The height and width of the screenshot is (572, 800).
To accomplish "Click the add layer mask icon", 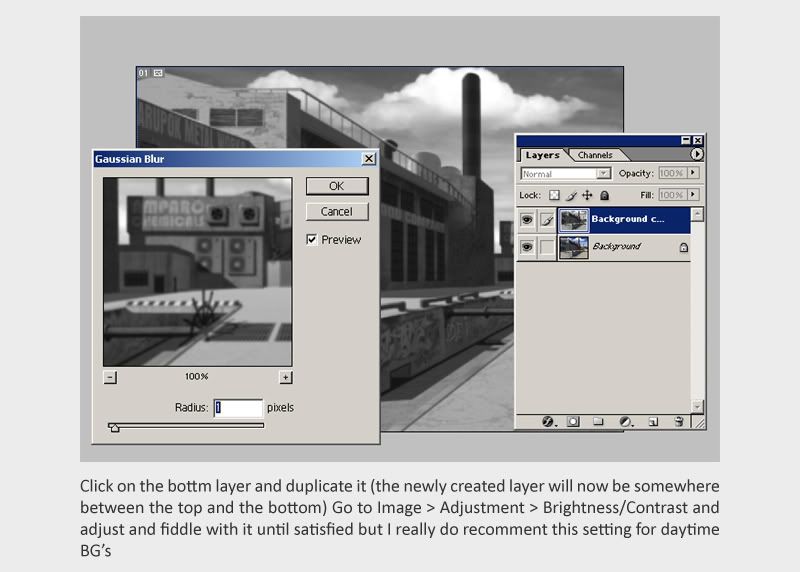I will pos(574,421).
